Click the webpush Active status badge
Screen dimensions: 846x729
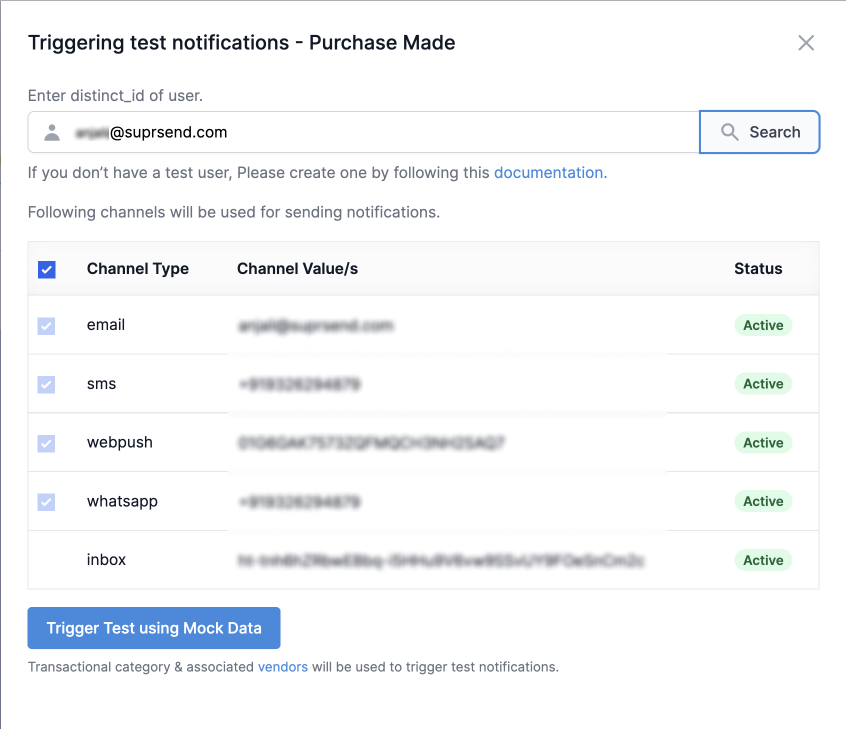[763, 442]
